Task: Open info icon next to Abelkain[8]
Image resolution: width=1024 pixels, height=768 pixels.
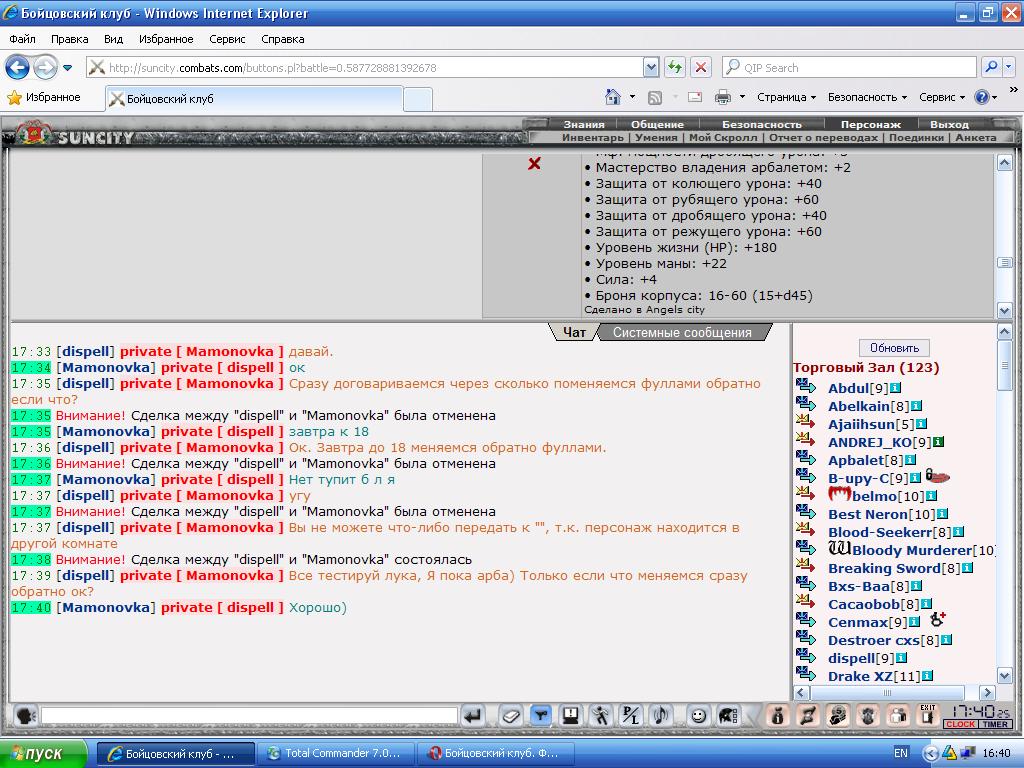Action: [916, 406]
